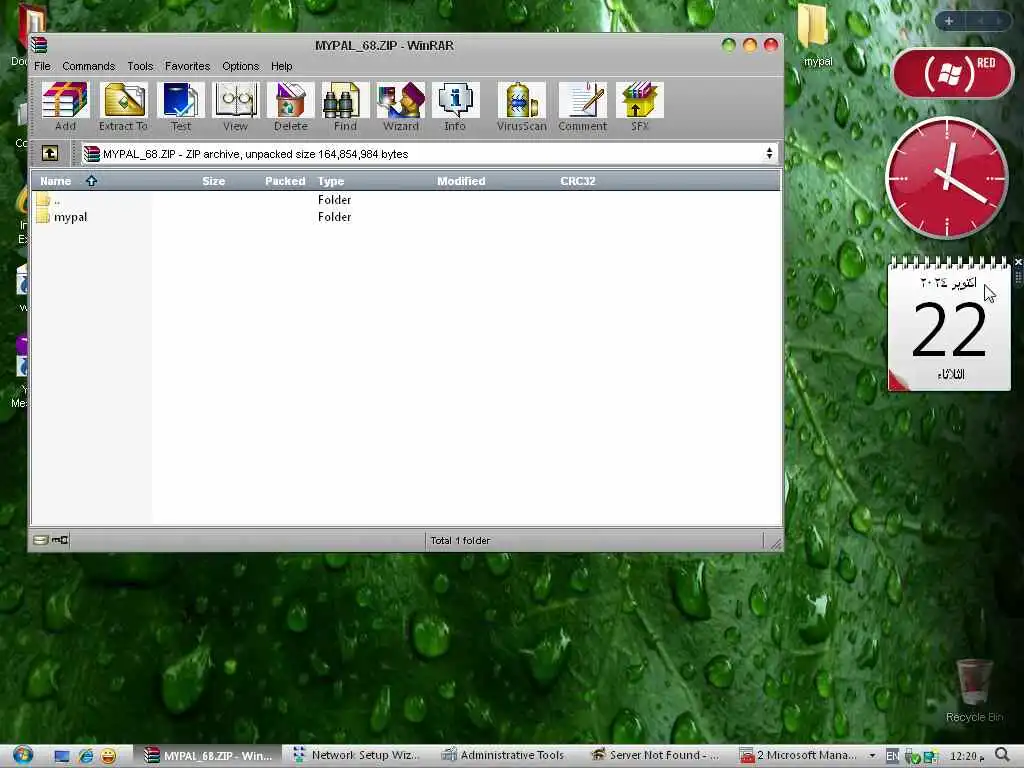Click the Extract To toolbar icon
Image resolution: width=1024 pixels, height=768 pixels.
tap(123, 106)
